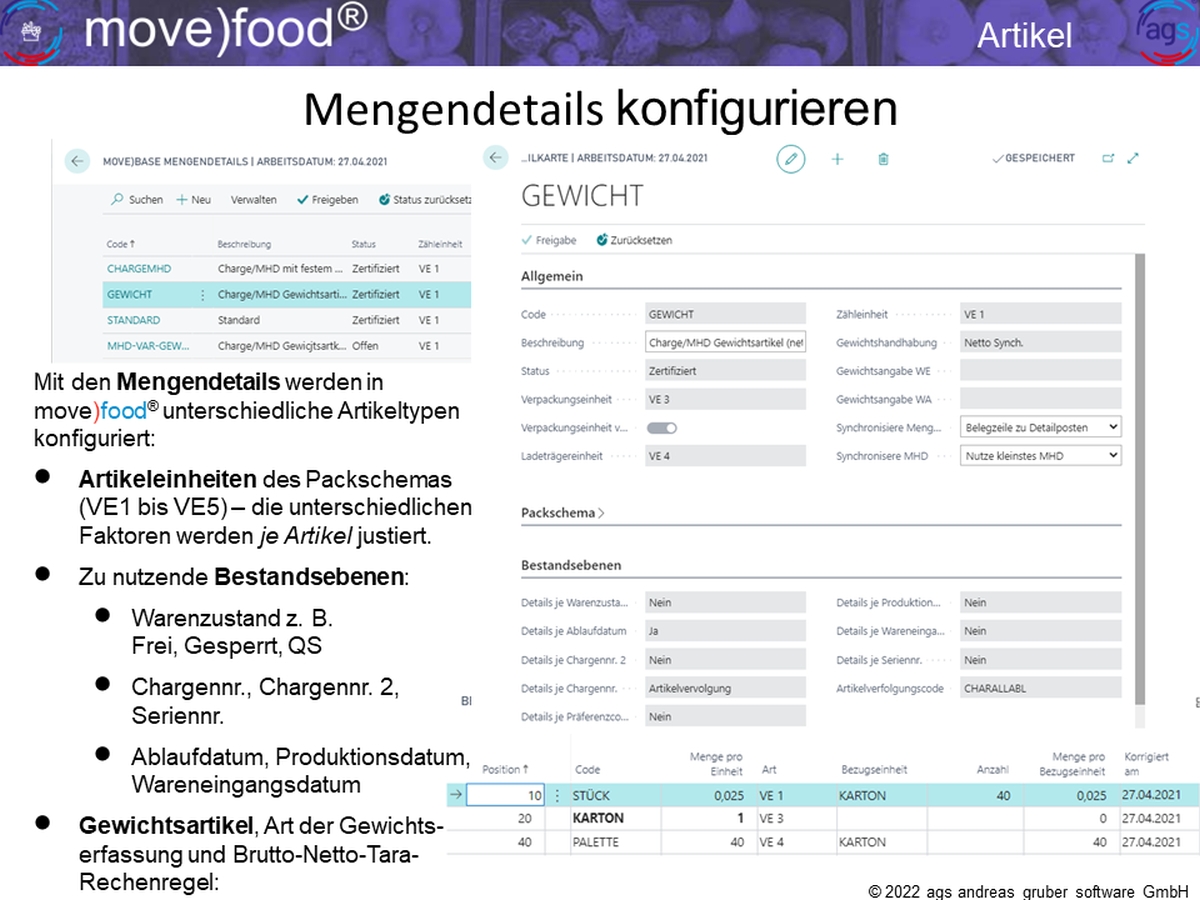Click the Code field showing GEWICHT
The width and height of the screenshot is (1200, 900).
(726, 314)
